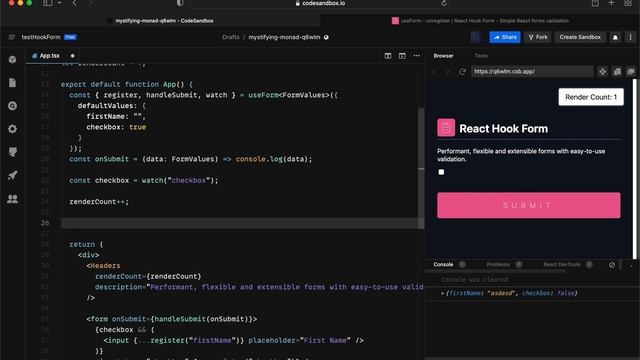Open the Live collaboration people icon
This screenshot has height=360, width=640.
[x=13, y=199]
